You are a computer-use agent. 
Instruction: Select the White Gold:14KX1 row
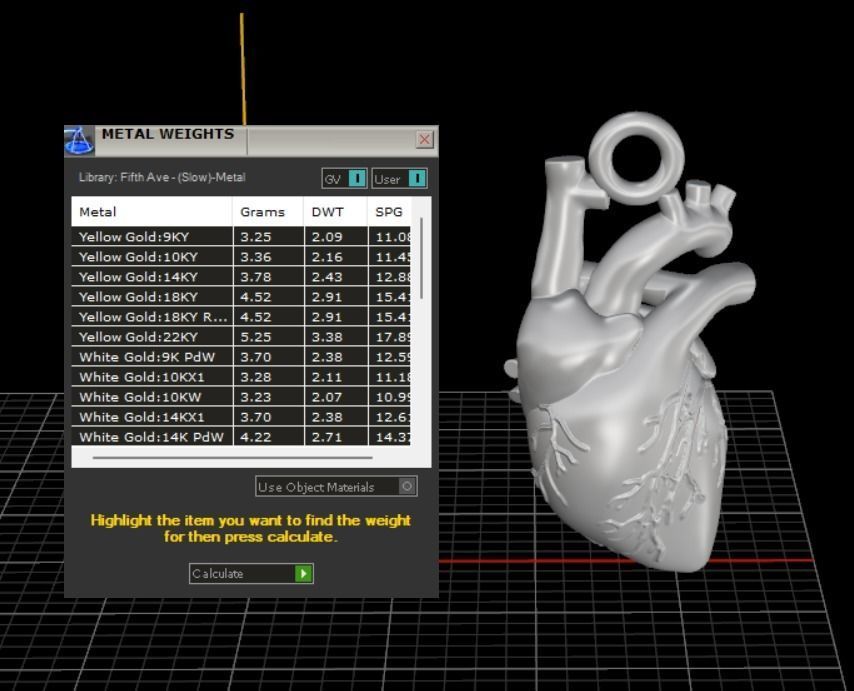coord(241,417)
